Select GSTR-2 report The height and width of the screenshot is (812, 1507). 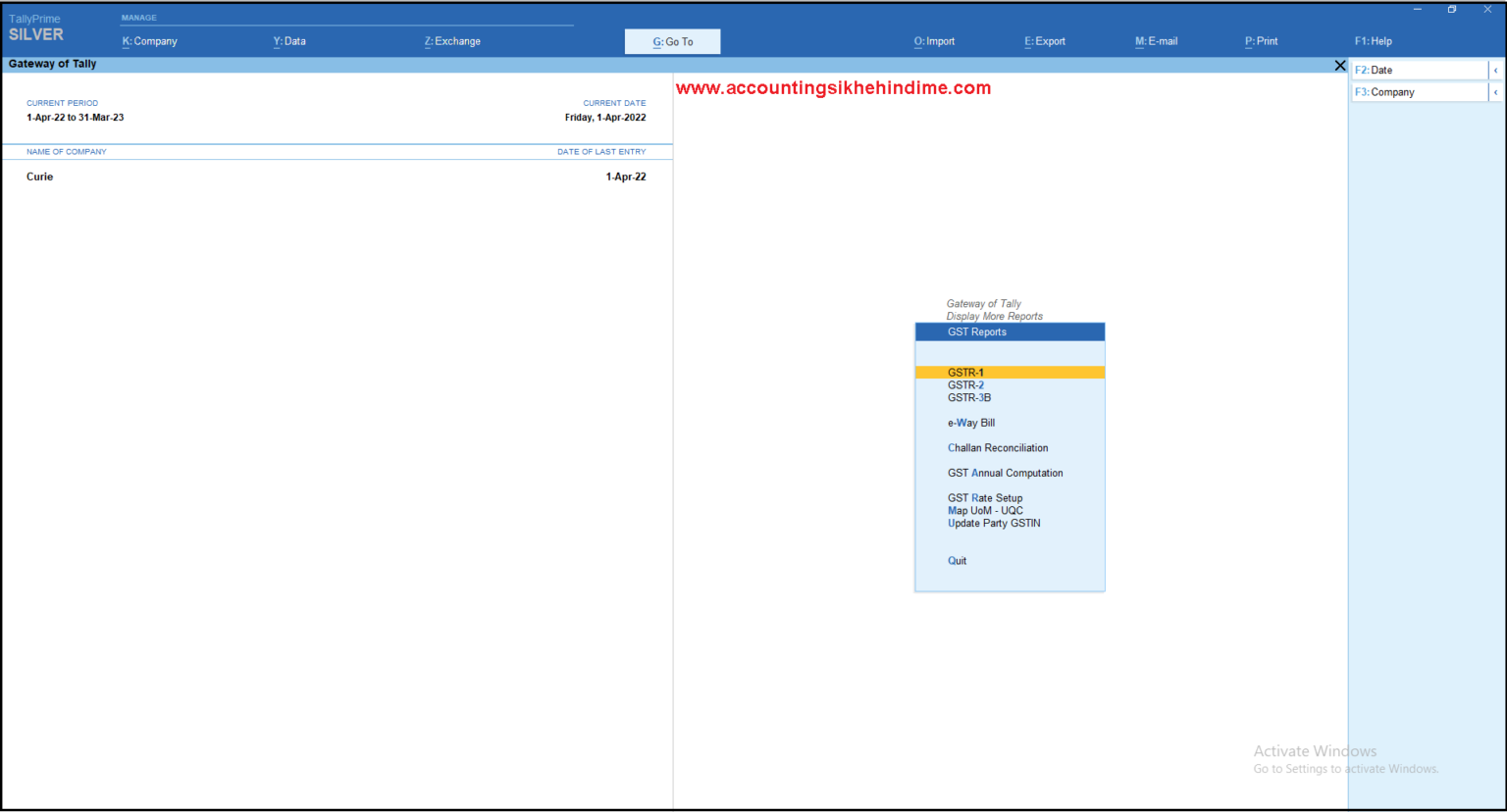[965, 385]
